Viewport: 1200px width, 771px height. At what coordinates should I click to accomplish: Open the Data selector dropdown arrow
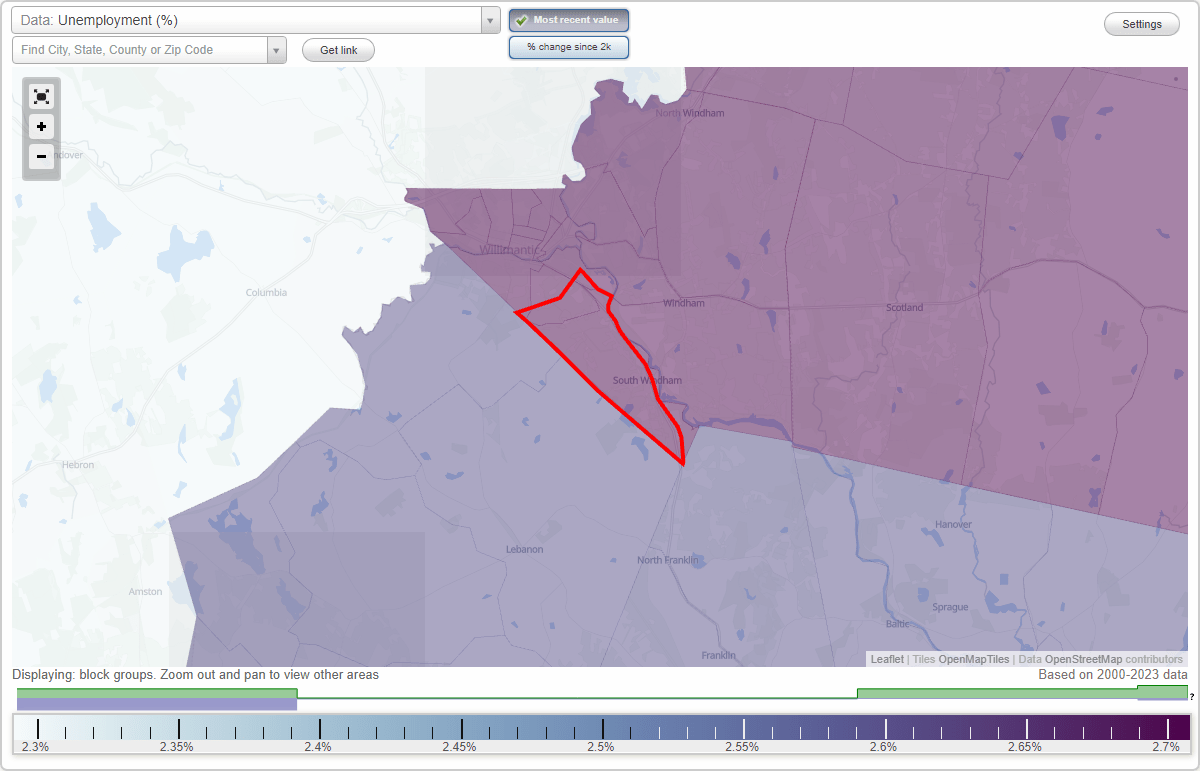(489, 19)
